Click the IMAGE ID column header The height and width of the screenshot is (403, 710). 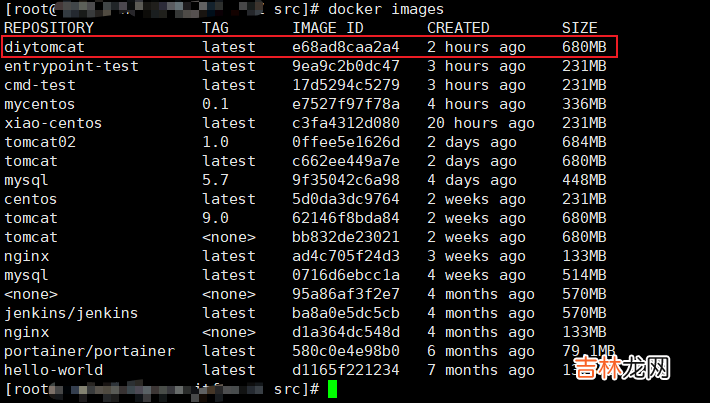pyautogui.click(x=328, y=28)
